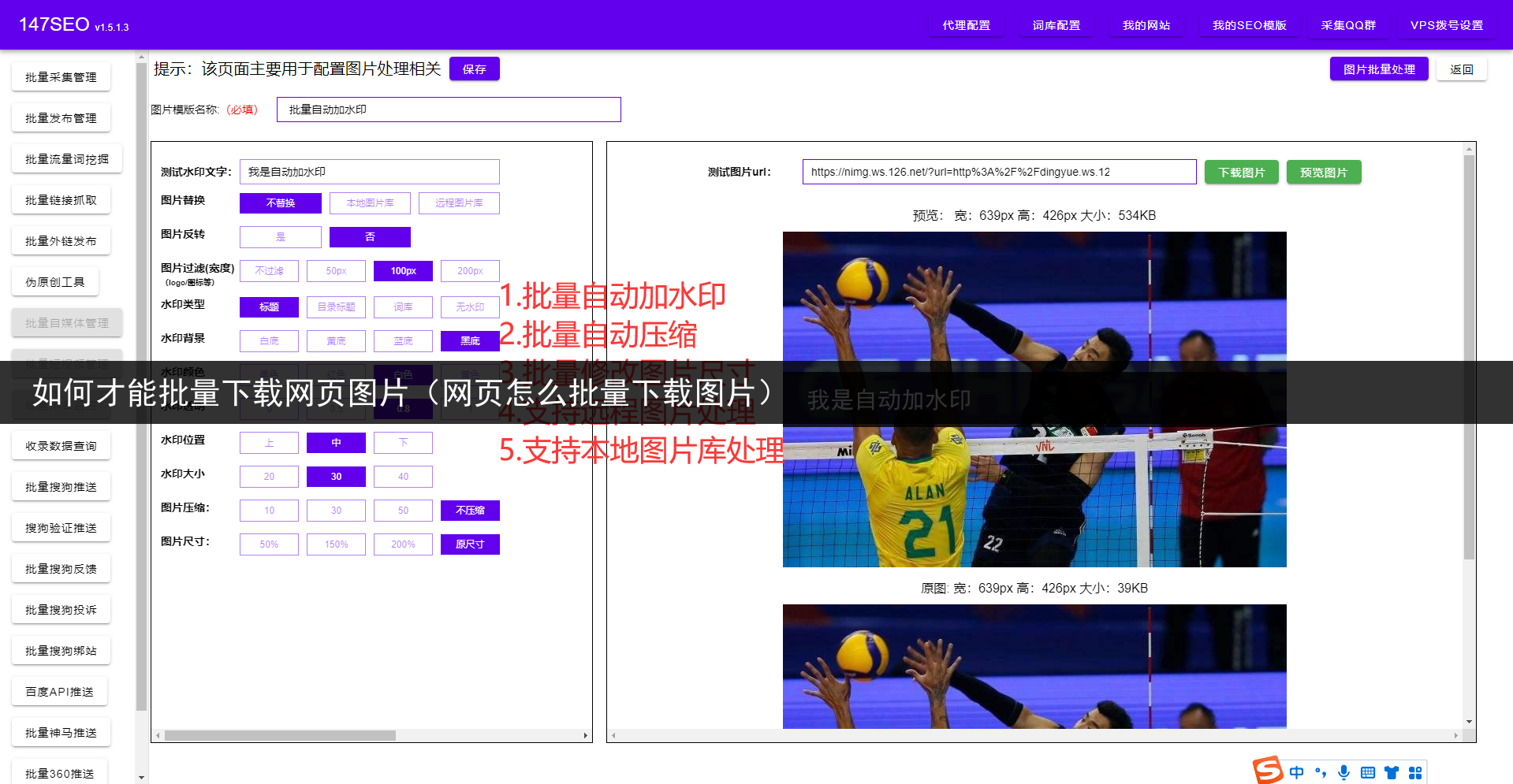Open VPS拨号设置 menu
The width and height of the screenshot is (1513, 784).
[1446, 25]
